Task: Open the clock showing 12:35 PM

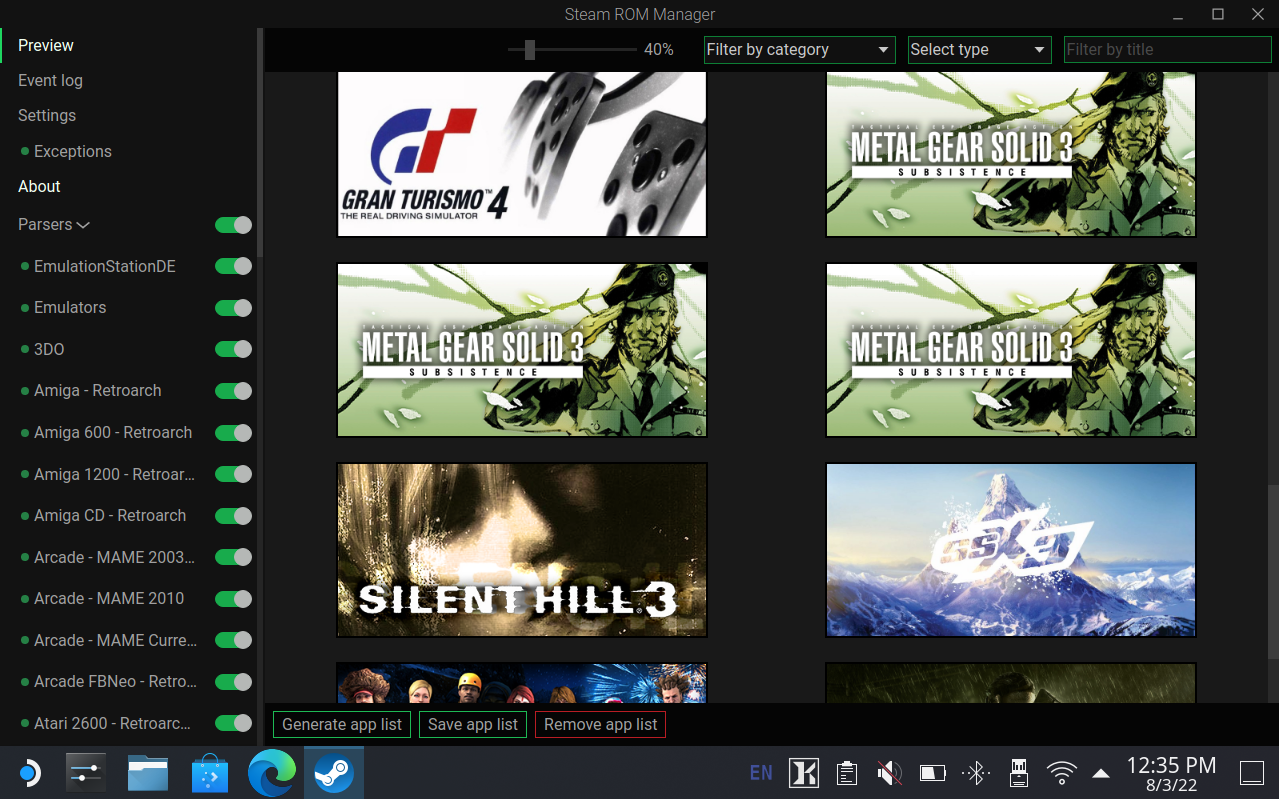Action: pos(1171,773)
